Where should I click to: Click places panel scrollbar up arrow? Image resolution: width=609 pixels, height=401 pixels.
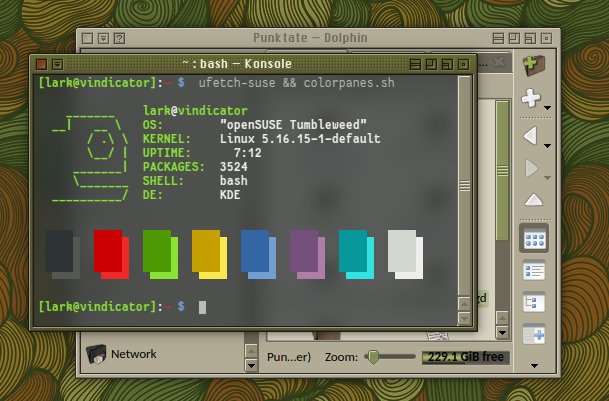pos(251,351)
